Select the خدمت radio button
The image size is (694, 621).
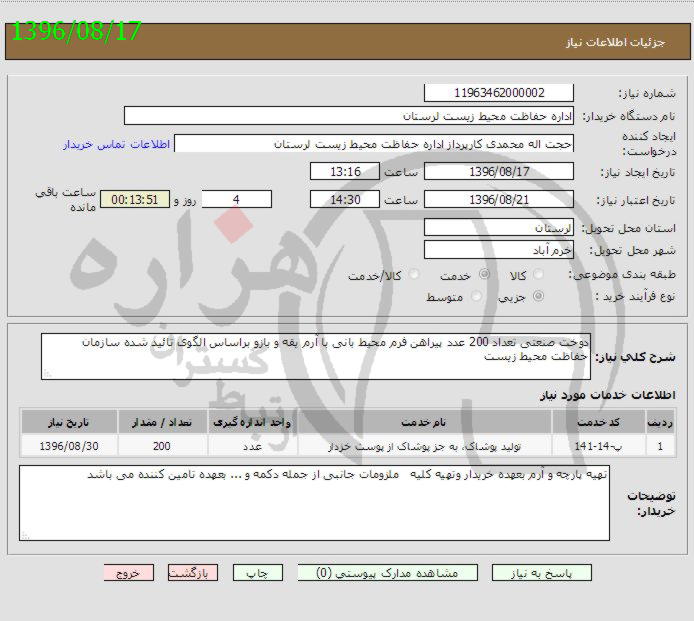[484, 274]
